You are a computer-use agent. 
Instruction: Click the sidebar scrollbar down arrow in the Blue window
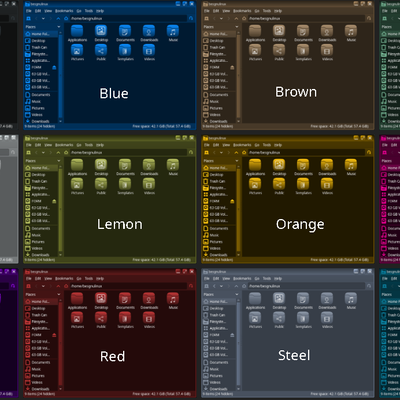pyautogui.click(x=60, y=121)
